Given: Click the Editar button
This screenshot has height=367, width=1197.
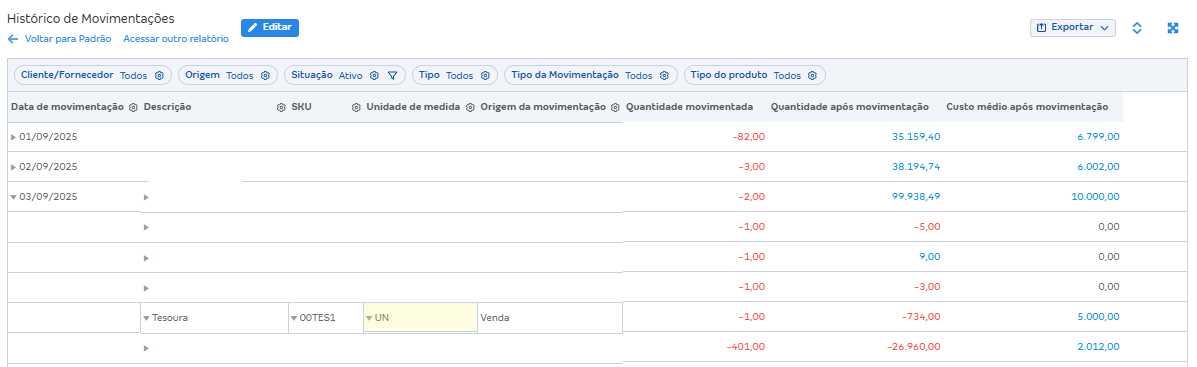Looking at the screenshot, I should coord(269,27).
